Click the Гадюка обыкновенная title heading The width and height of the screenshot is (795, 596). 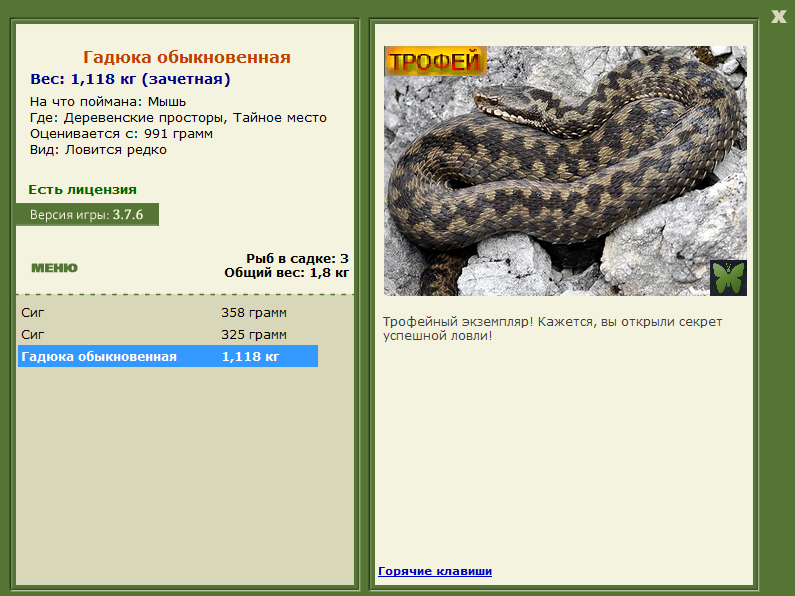point(187,57)
